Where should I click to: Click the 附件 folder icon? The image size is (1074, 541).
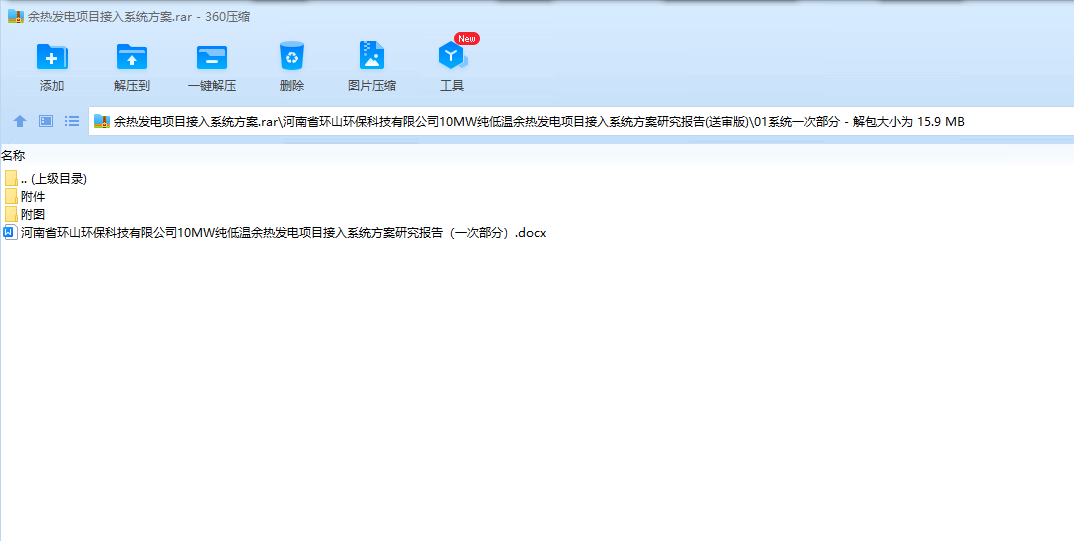pyautogui.click(x=10, y=197)
